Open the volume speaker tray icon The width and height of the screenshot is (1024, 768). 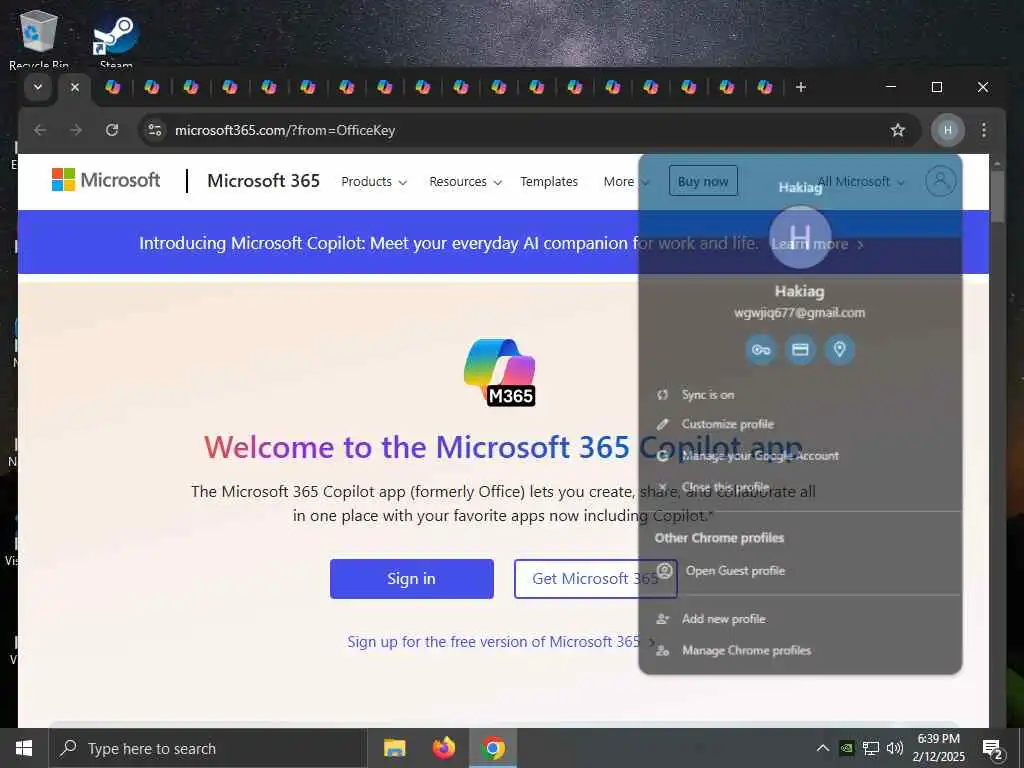pyautogui.click(x=895, y=748)
